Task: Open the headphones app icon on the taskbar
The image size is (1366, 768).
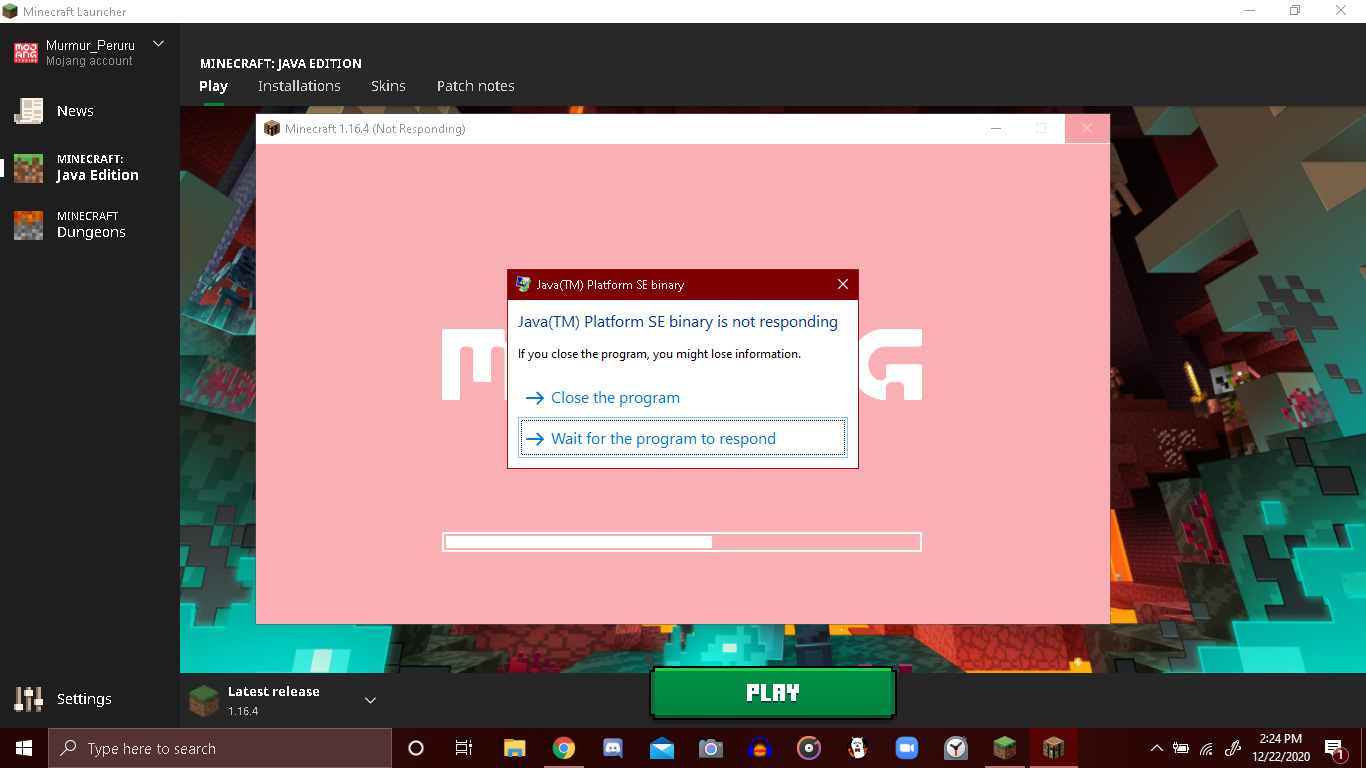Action: pyautogui.click(x=760, y=748)
